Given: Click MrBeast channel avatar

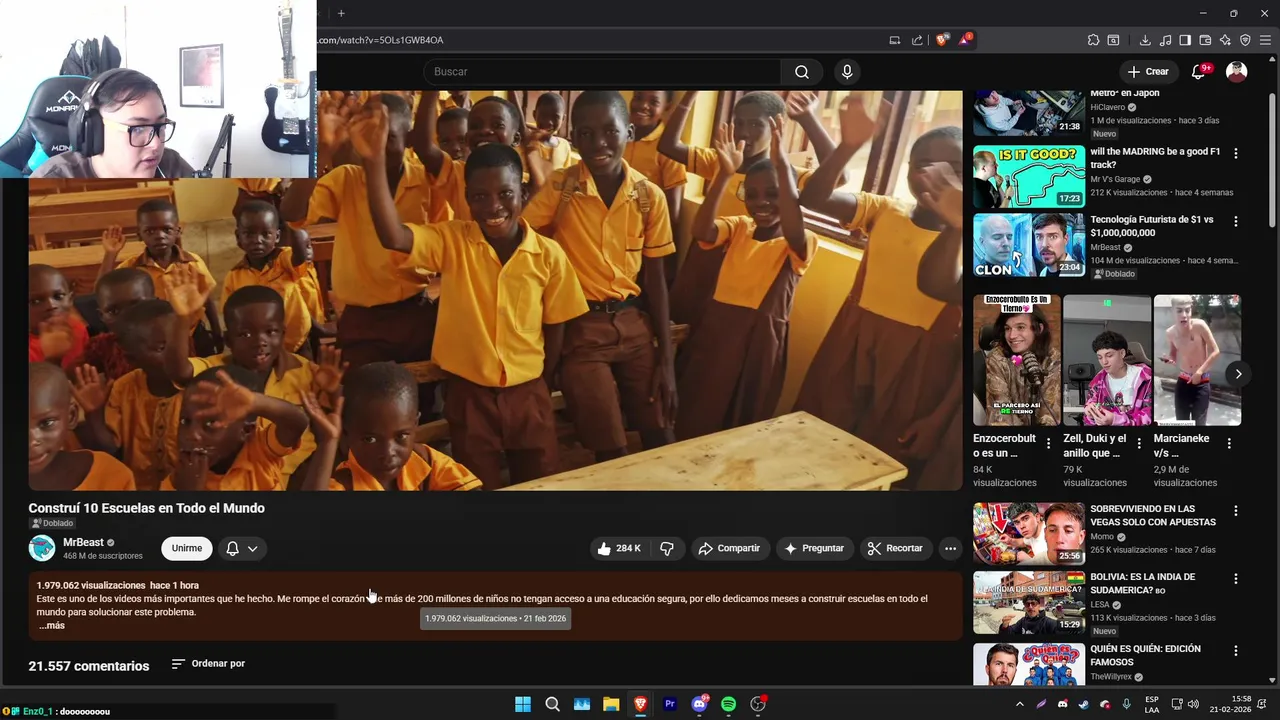Looking at the screenshot, I should click(42, 548).
